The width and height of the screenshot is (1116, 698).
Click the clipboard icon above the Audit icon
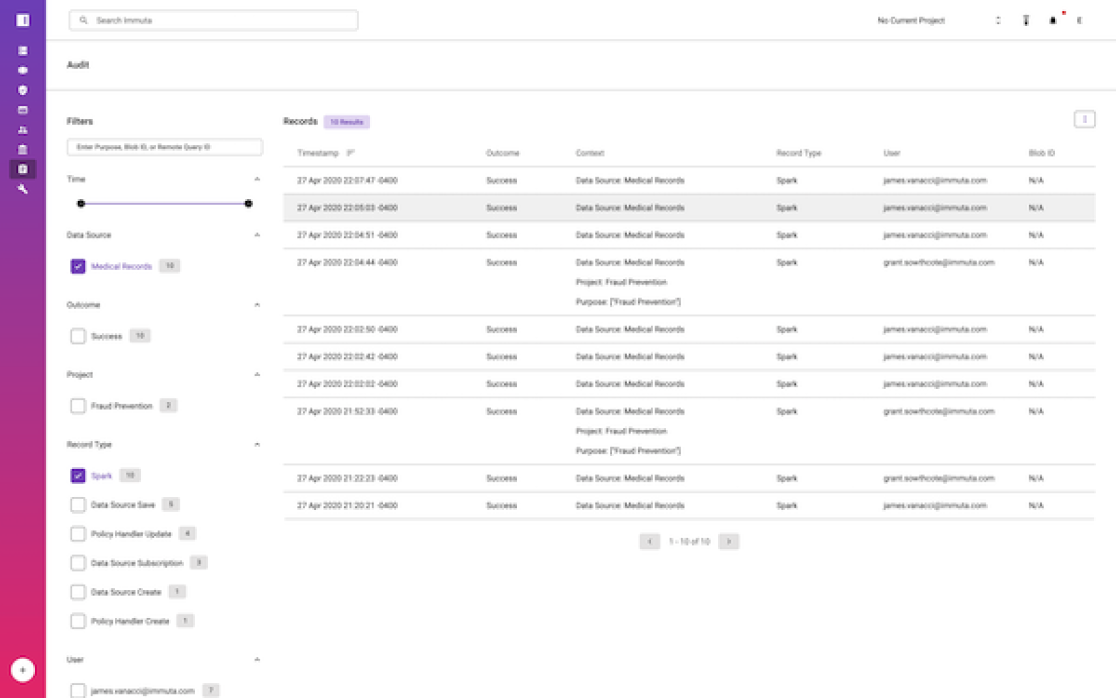tap(22, 150)
